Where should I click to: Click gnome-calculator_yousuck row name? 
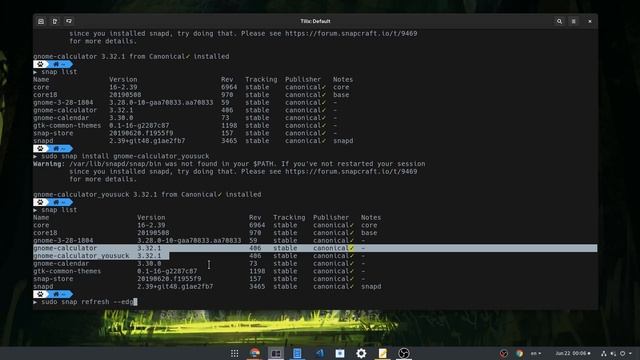click(81, 256)
